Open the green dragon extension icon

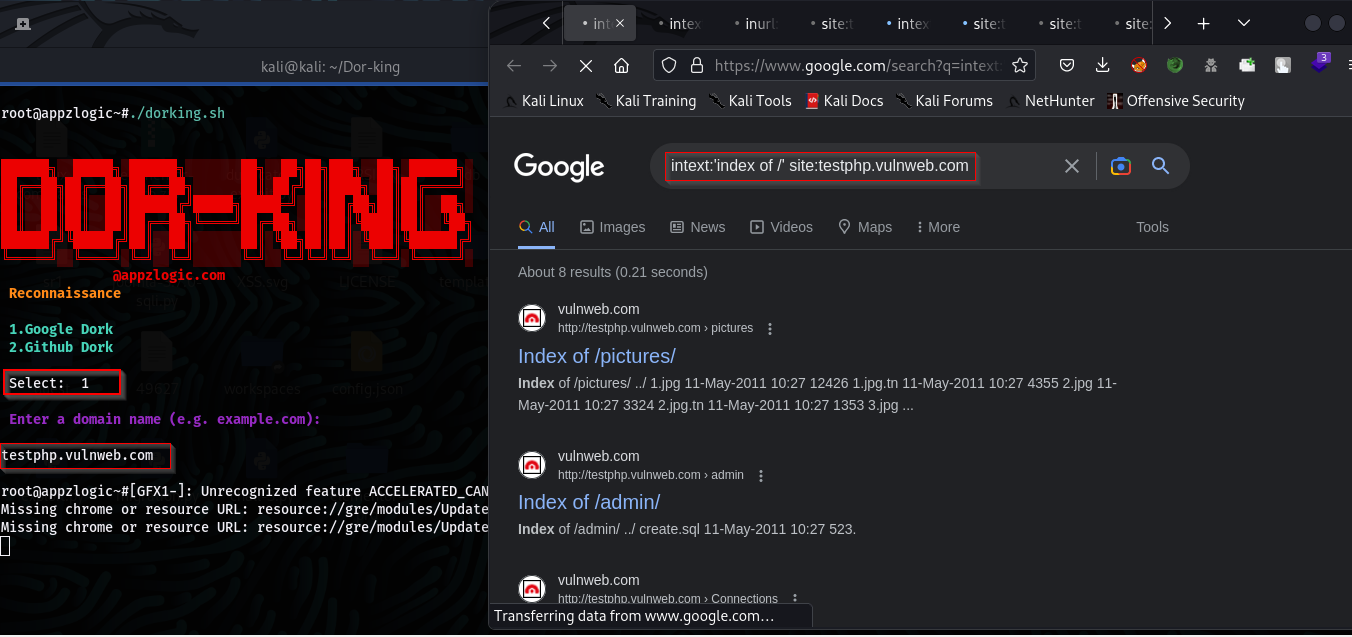[x=1174, y=66]
